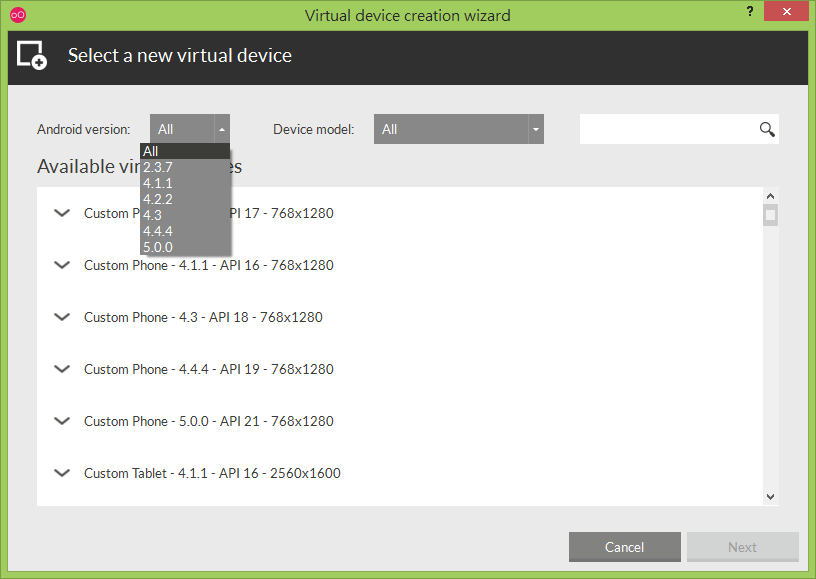The width and height of the screenshot is (816, 579).
Task: Click the Genymotion logo in title bar
Action: tap(18, 15)
